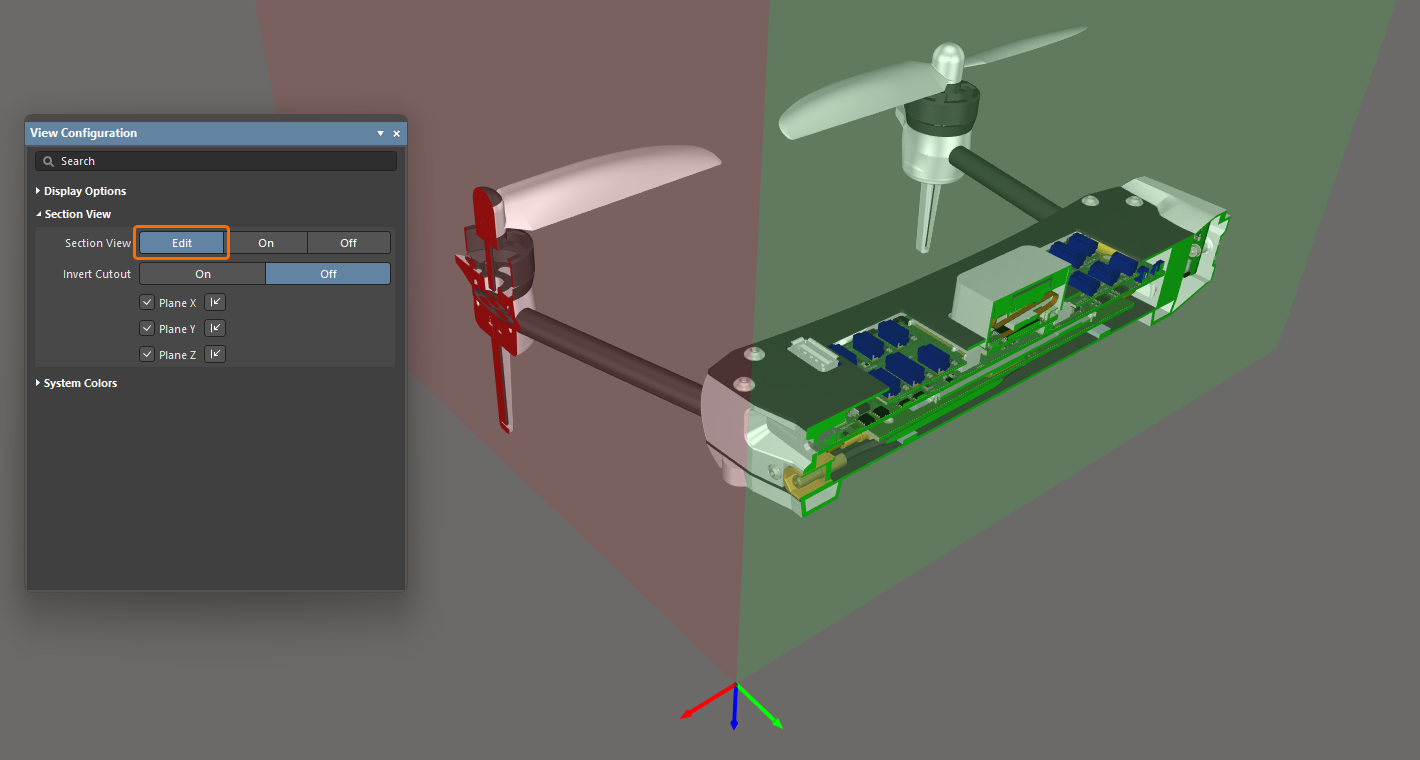
Task: Close the View Configuration panel
Action: point(396,133)
